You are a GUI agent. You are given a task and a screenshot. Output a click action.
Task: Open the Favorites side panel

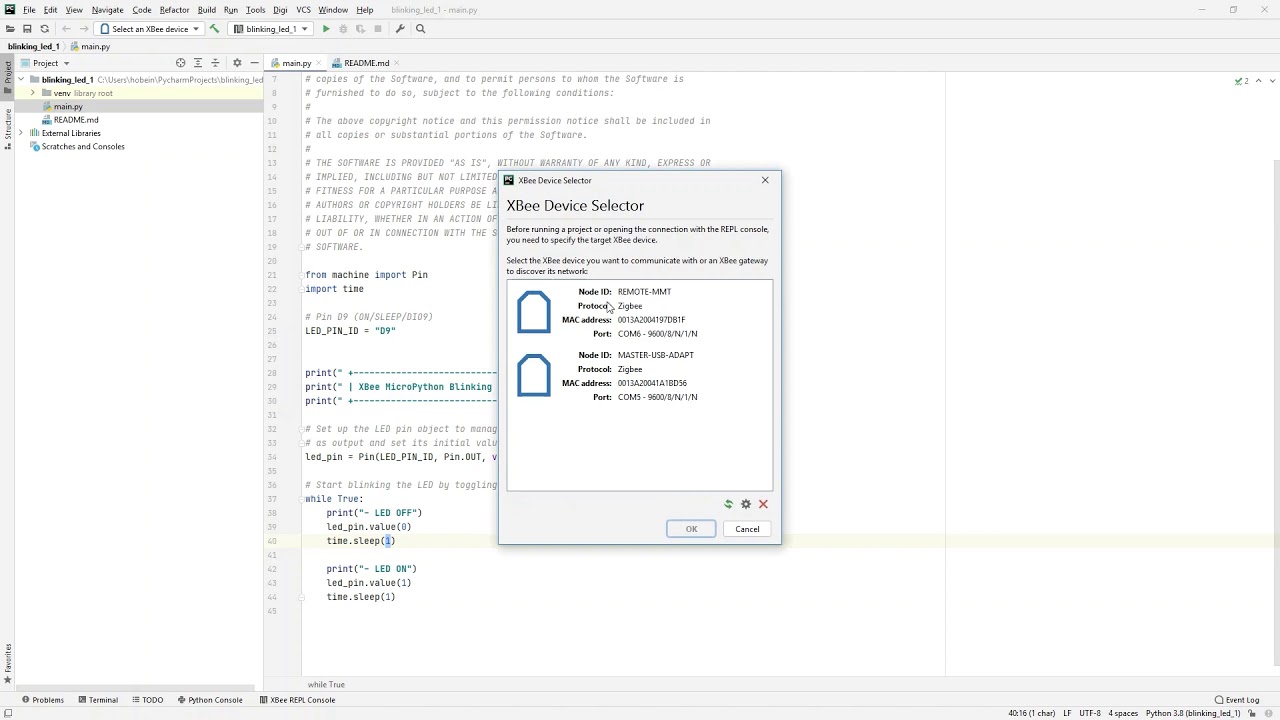click(7, 664)
